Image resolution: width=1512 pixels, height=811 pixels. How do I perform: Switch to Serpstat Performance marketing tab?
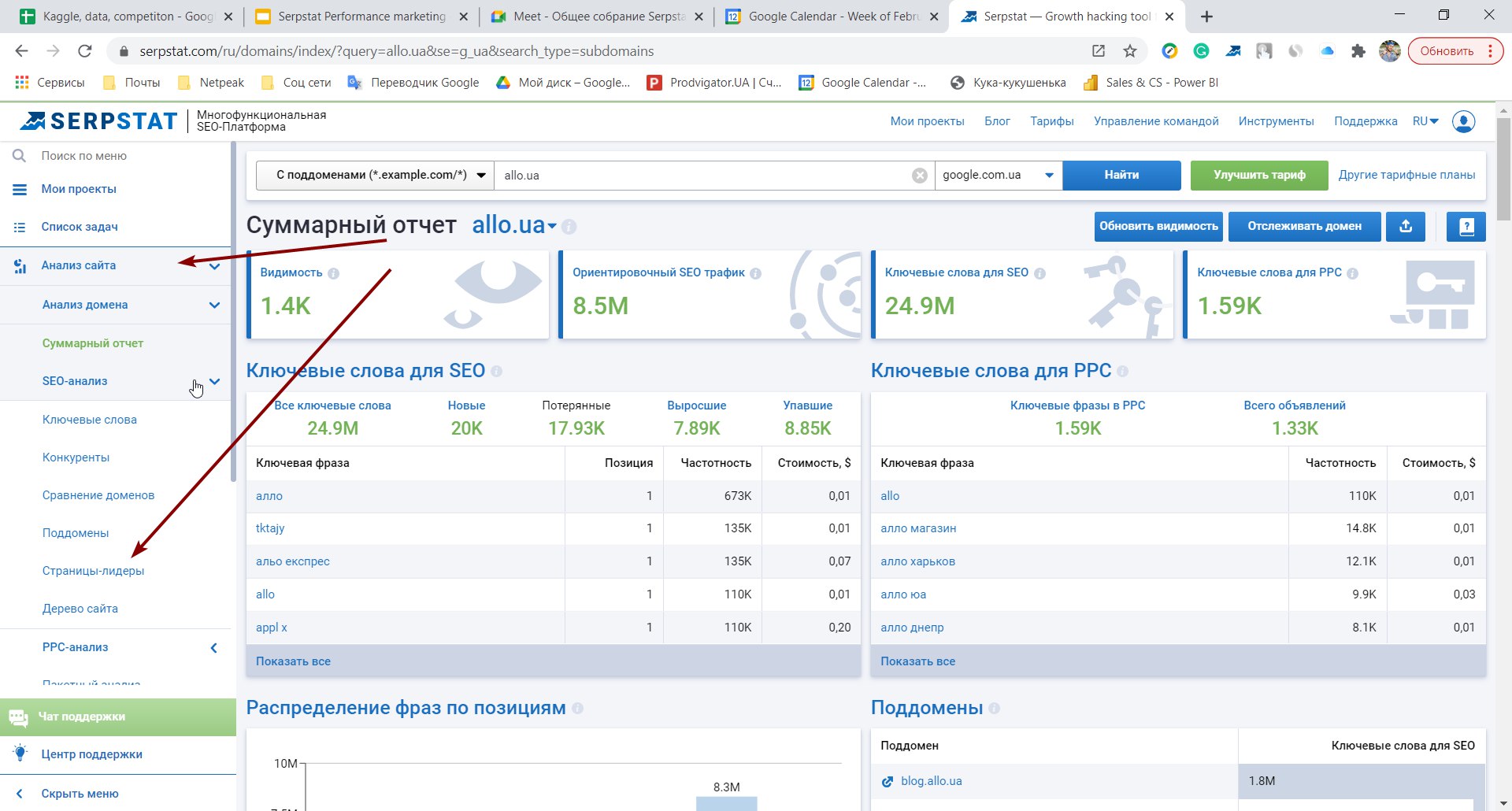pos(361,17)
